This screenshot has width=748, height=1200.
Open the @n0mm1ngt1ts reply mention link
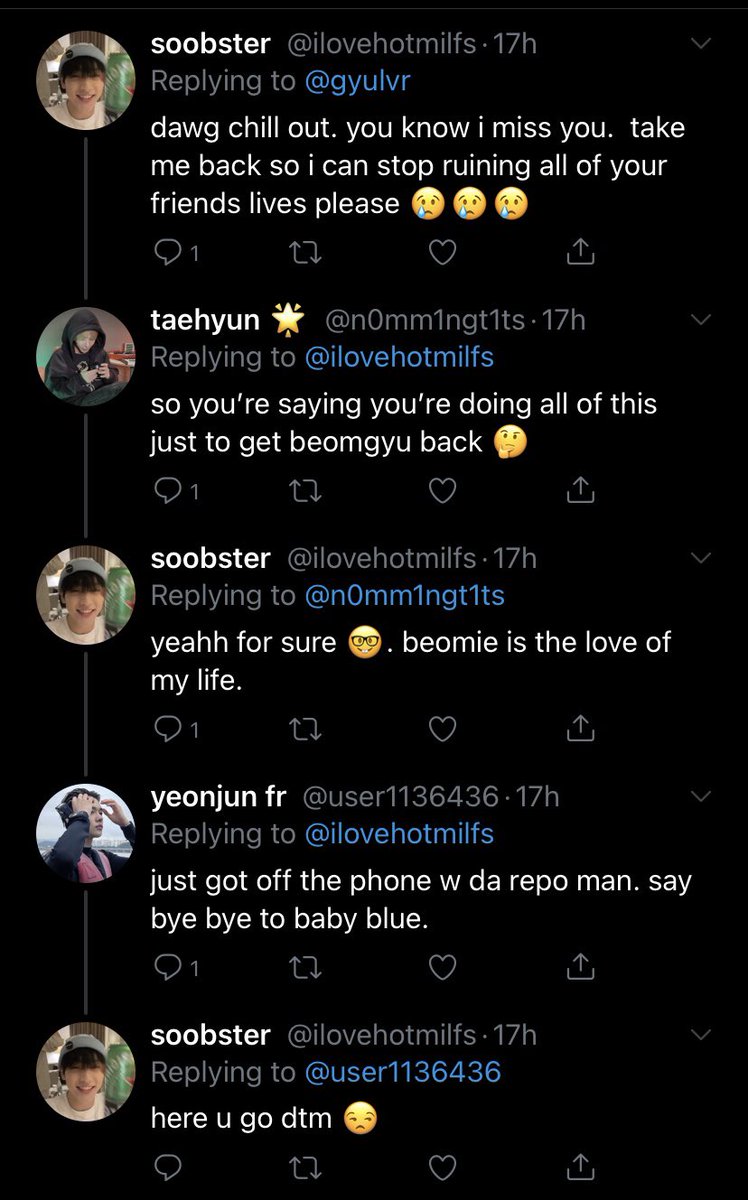click(x=404, y=595)
